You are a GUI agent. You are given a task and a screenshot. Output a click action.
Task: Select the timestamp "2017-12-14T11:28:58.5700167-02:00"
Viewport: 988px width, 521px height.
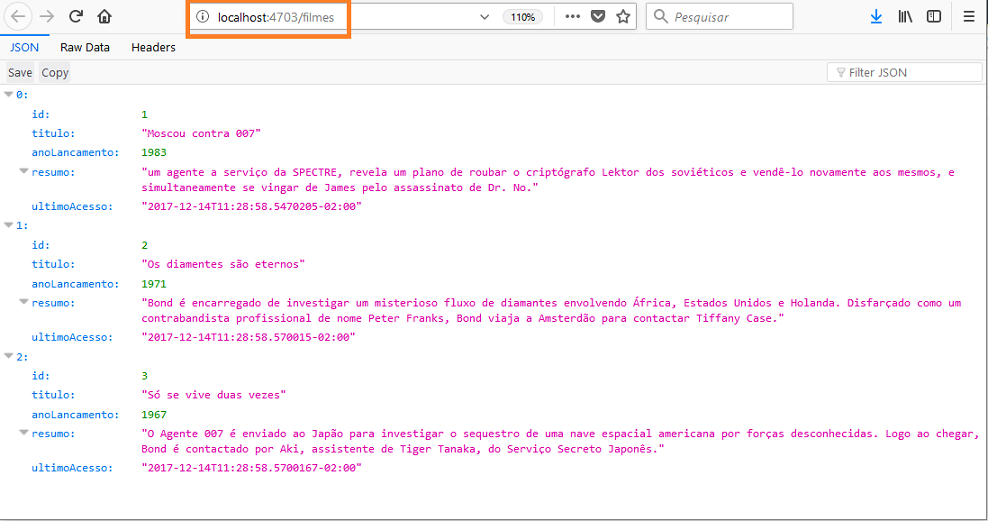[x=251, y=467]
